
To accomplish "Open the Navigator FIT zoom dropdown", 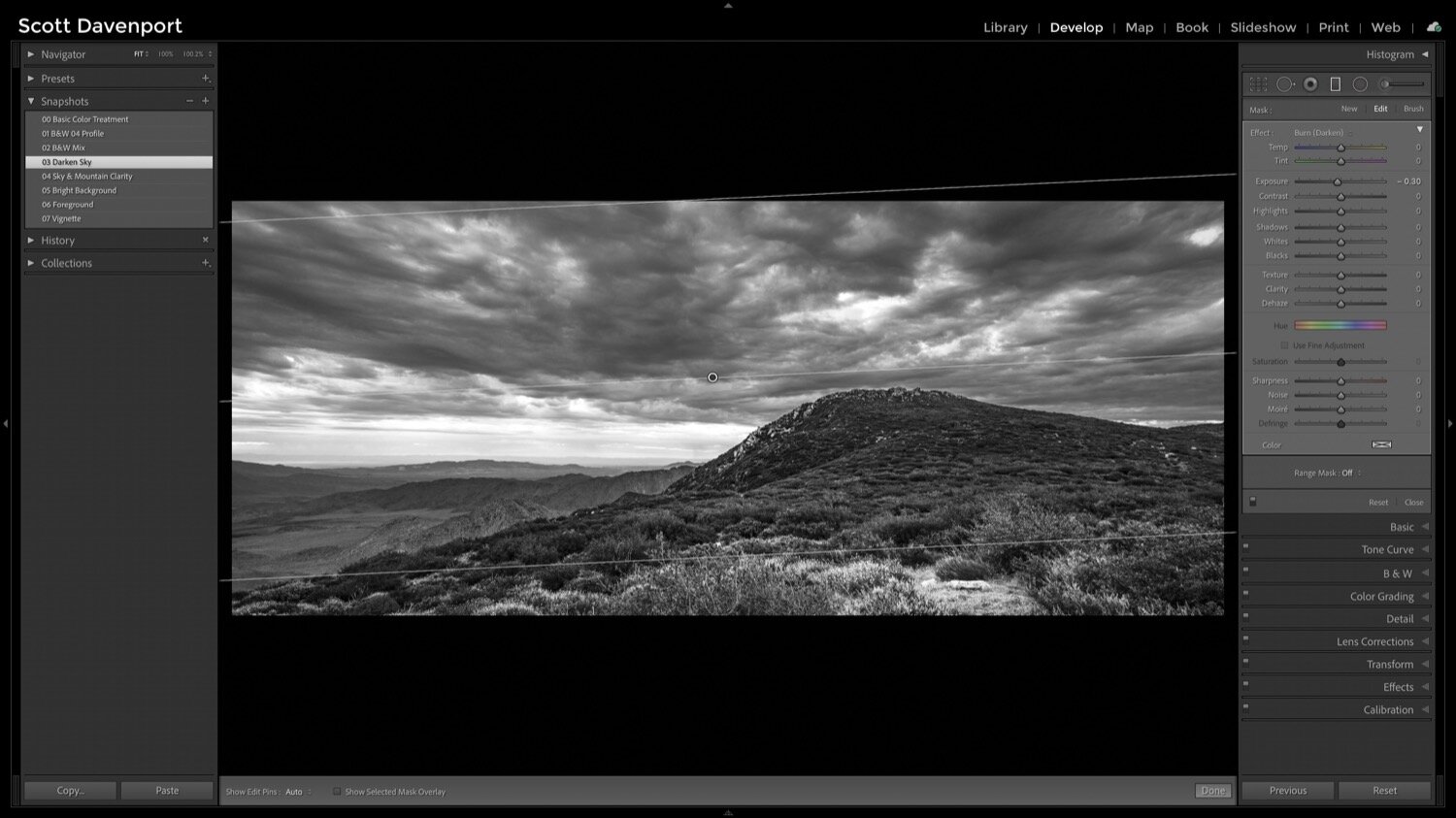I will tap(141, 54).
